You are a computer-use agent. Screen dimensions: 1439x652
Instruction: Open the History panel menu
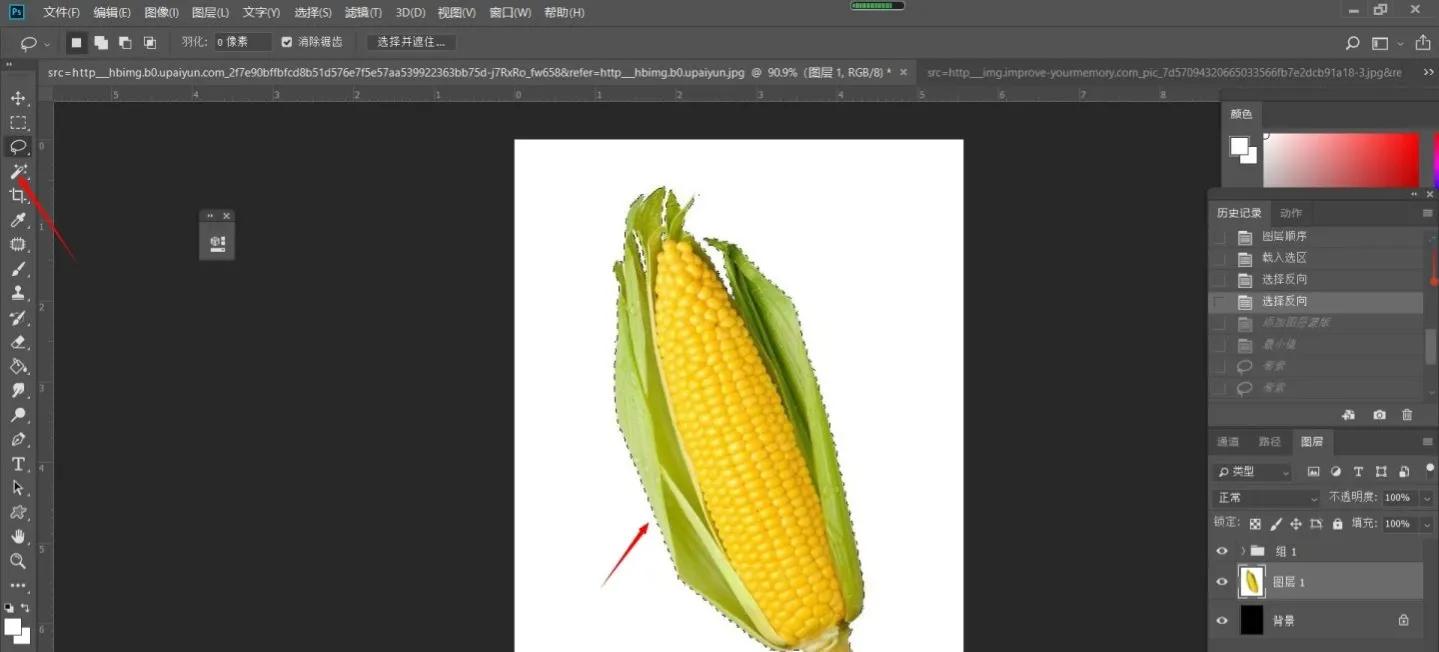[x=1427, y=213]
